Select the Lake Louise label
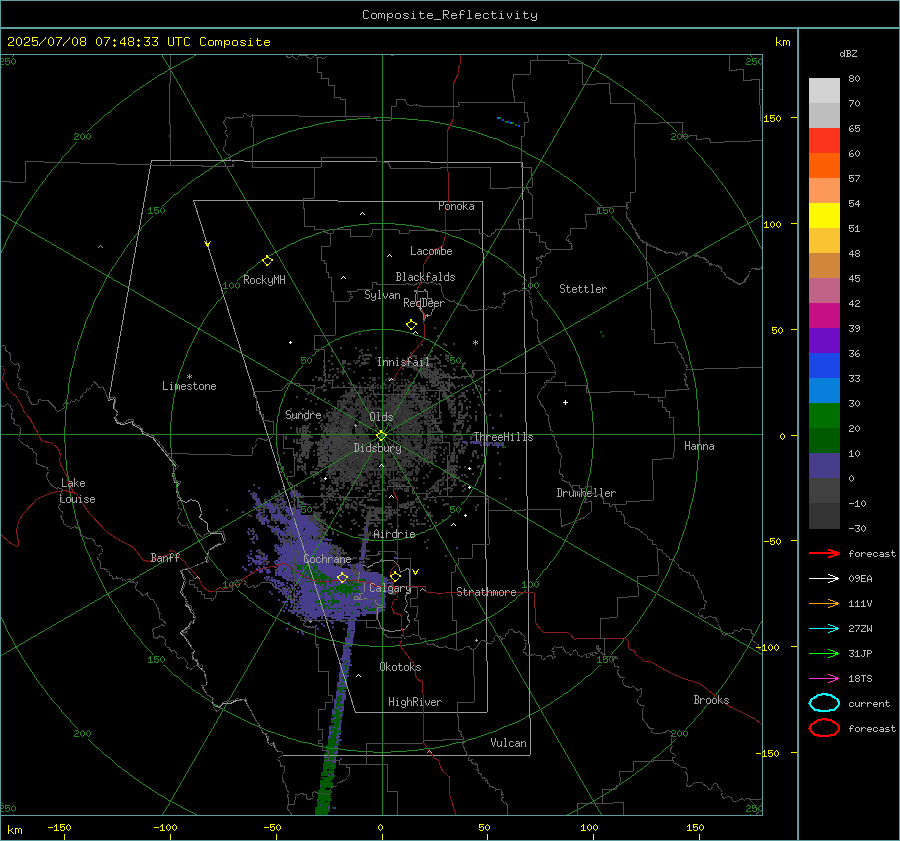 click(77, 491)
